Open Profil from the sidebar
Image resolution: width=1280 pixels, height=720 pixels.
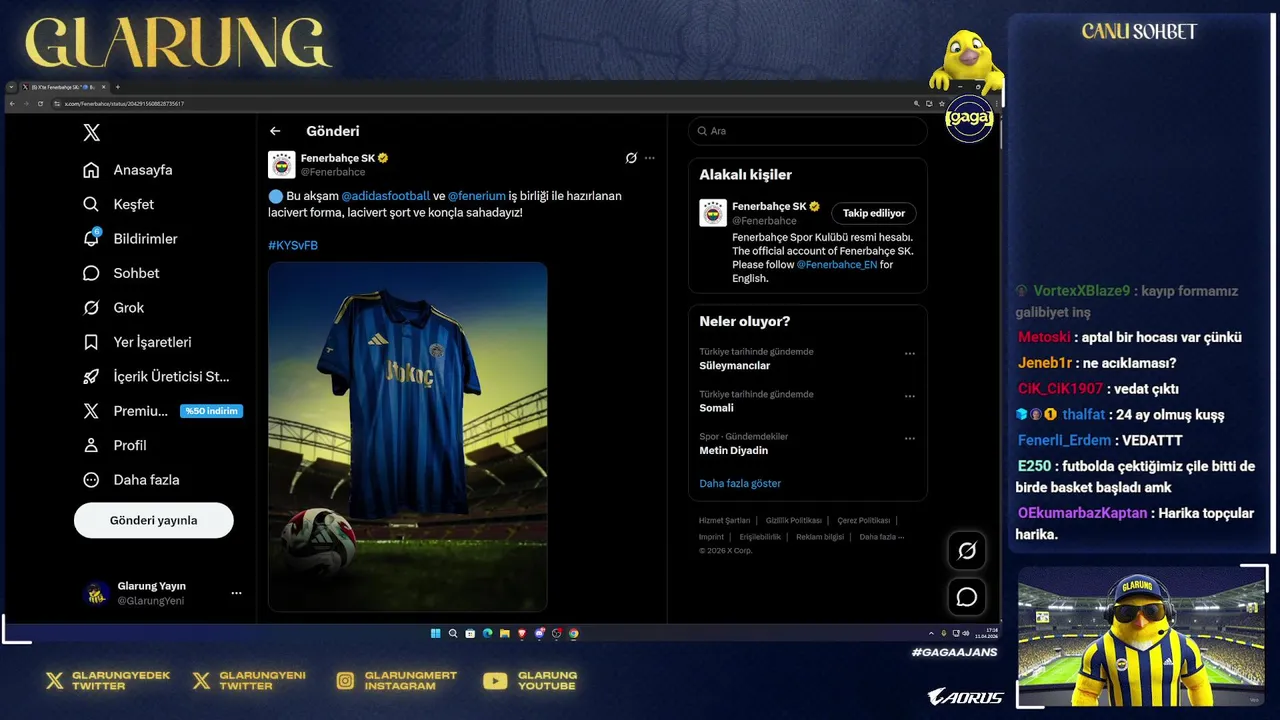[114, 445]
